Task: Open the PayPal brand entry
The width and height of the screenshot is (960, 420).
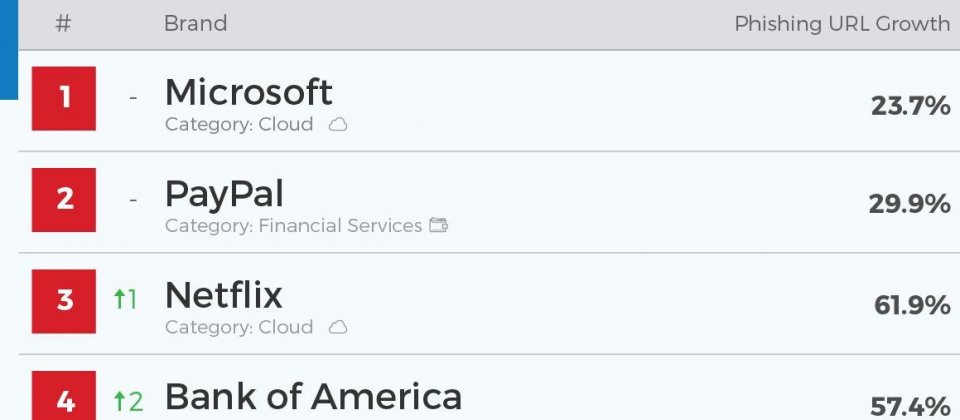Action: pyautogui.click(x=224, y=195)
